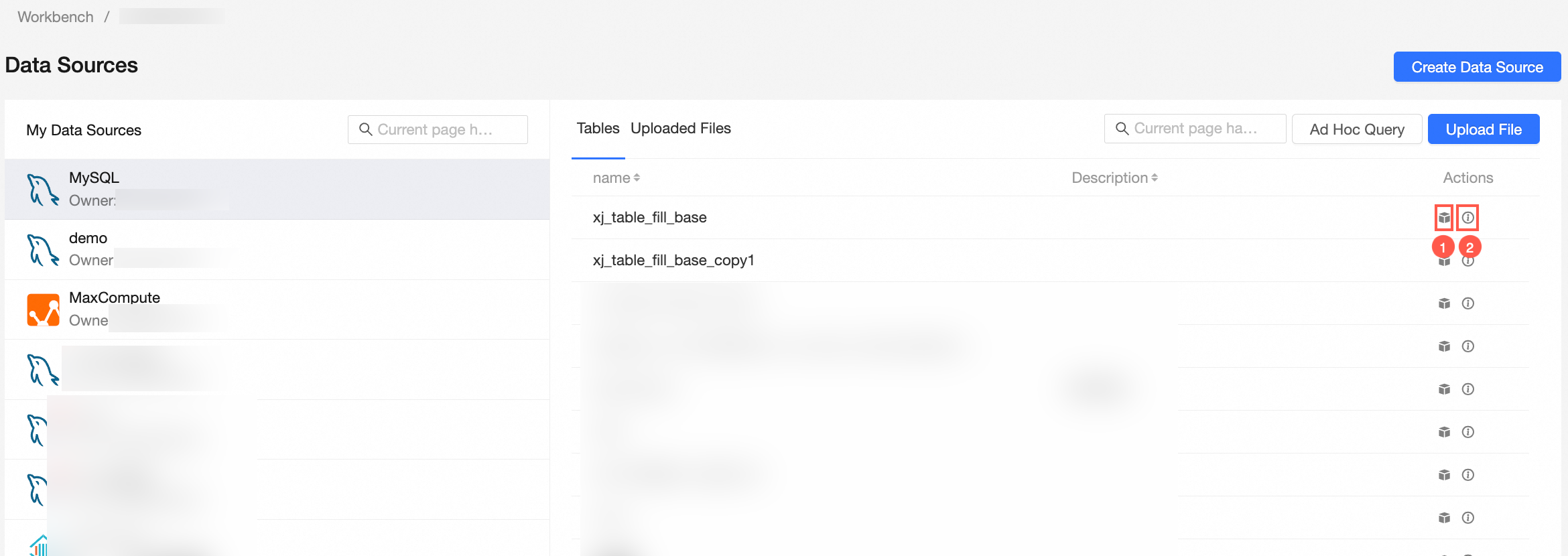Image resolution: width=1568 pixels, height=556 pixels.
Task: Click MaxCompute orange data source icon
Action: click(x=43, y=309)
